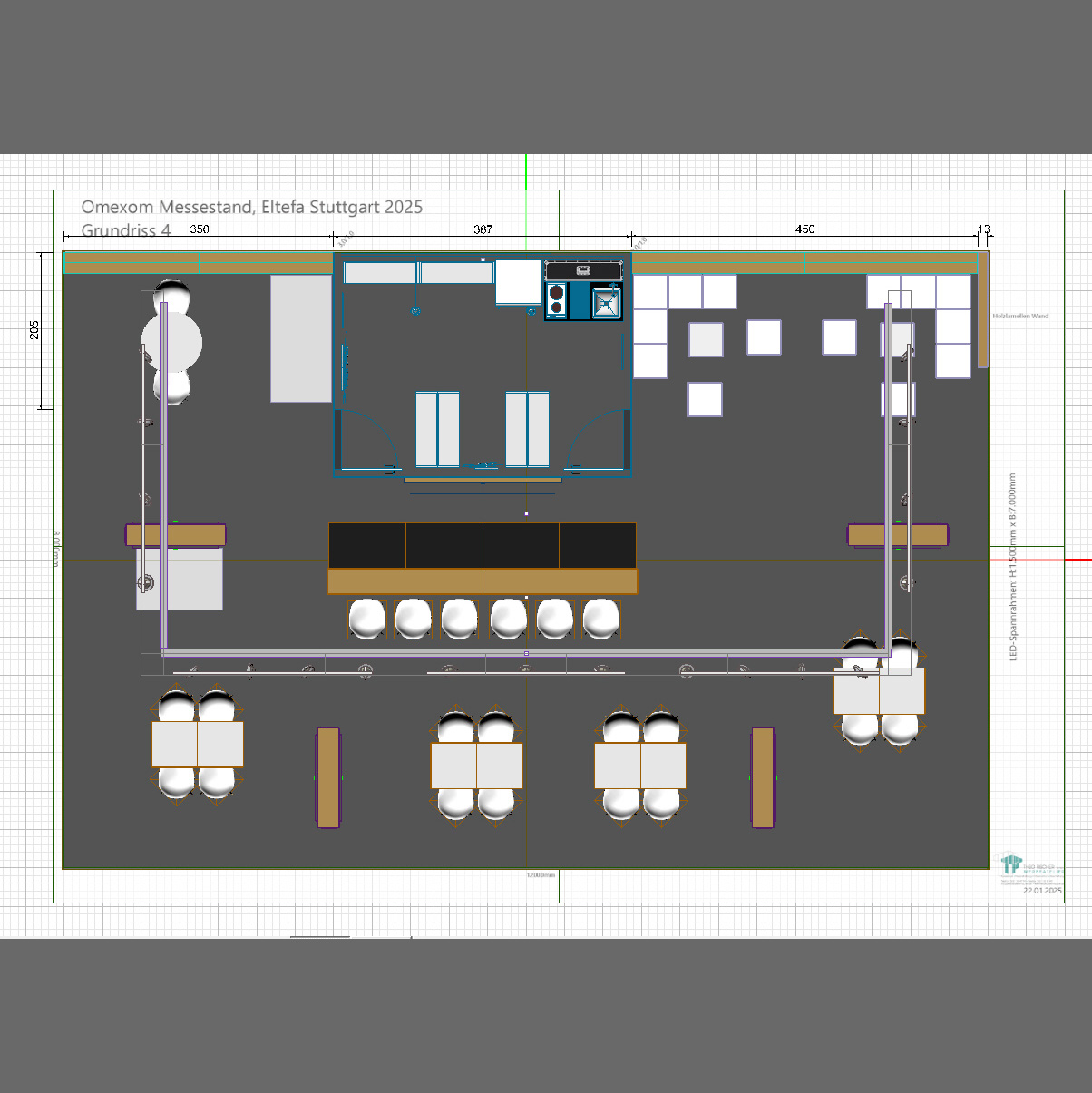The height and width of the screenshot is (1093, 1092).
Task: Click the kitchen sink symbol
Action: click(x=607, y=301)
